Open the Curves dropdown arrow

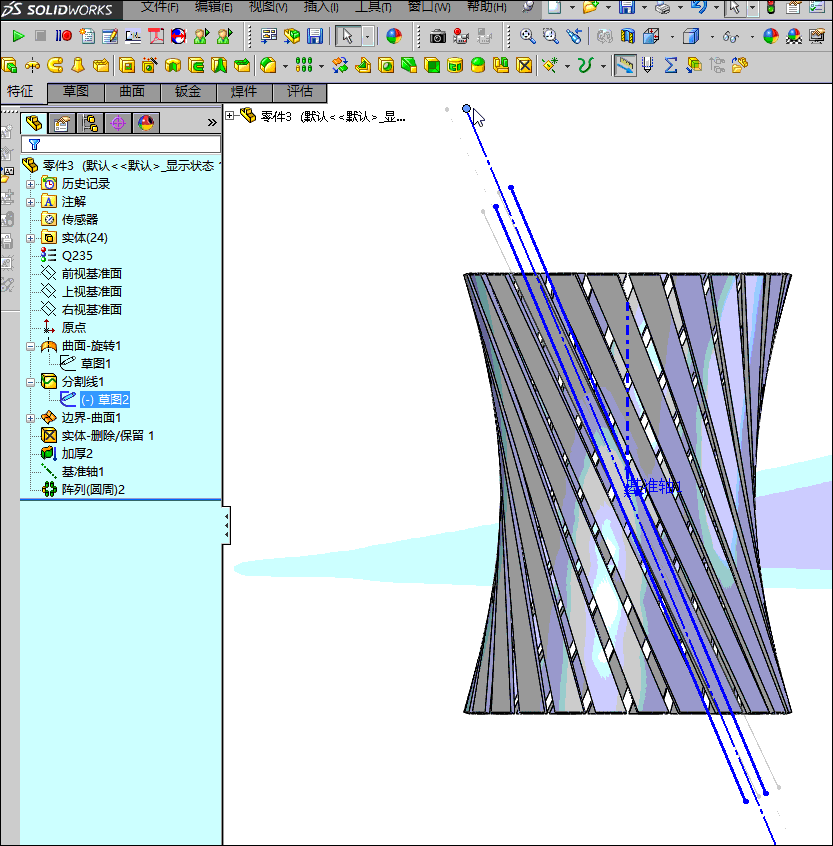click(x=603, y=66)
